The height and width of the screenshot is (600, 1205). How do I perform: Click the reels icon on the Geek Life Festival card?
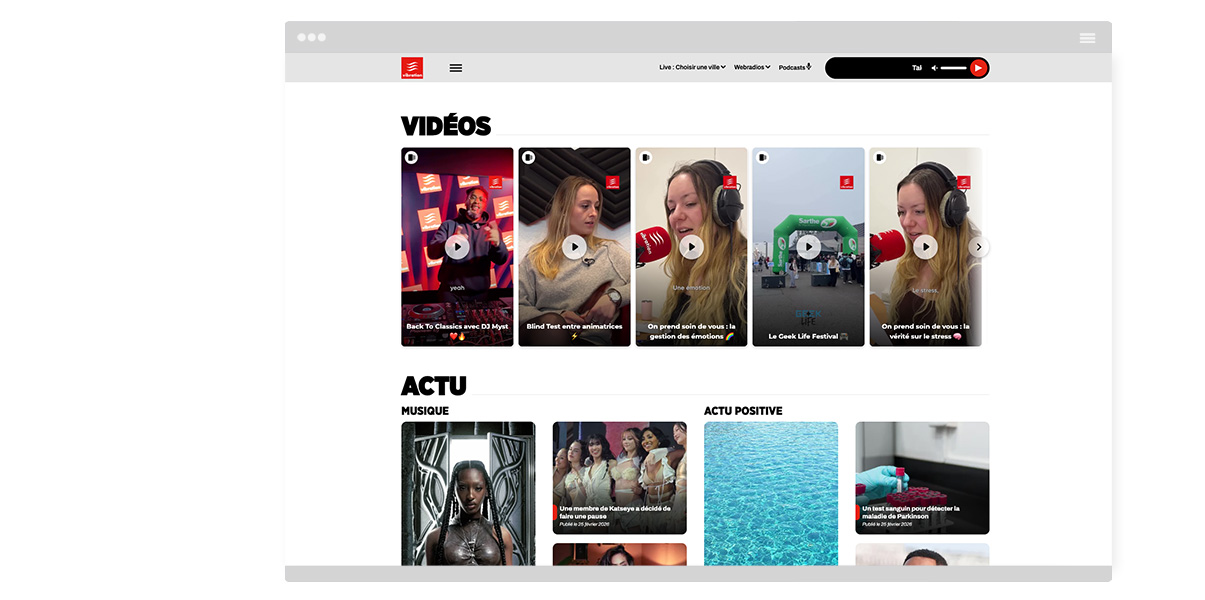pyautogui.click(x=762, y=158)
